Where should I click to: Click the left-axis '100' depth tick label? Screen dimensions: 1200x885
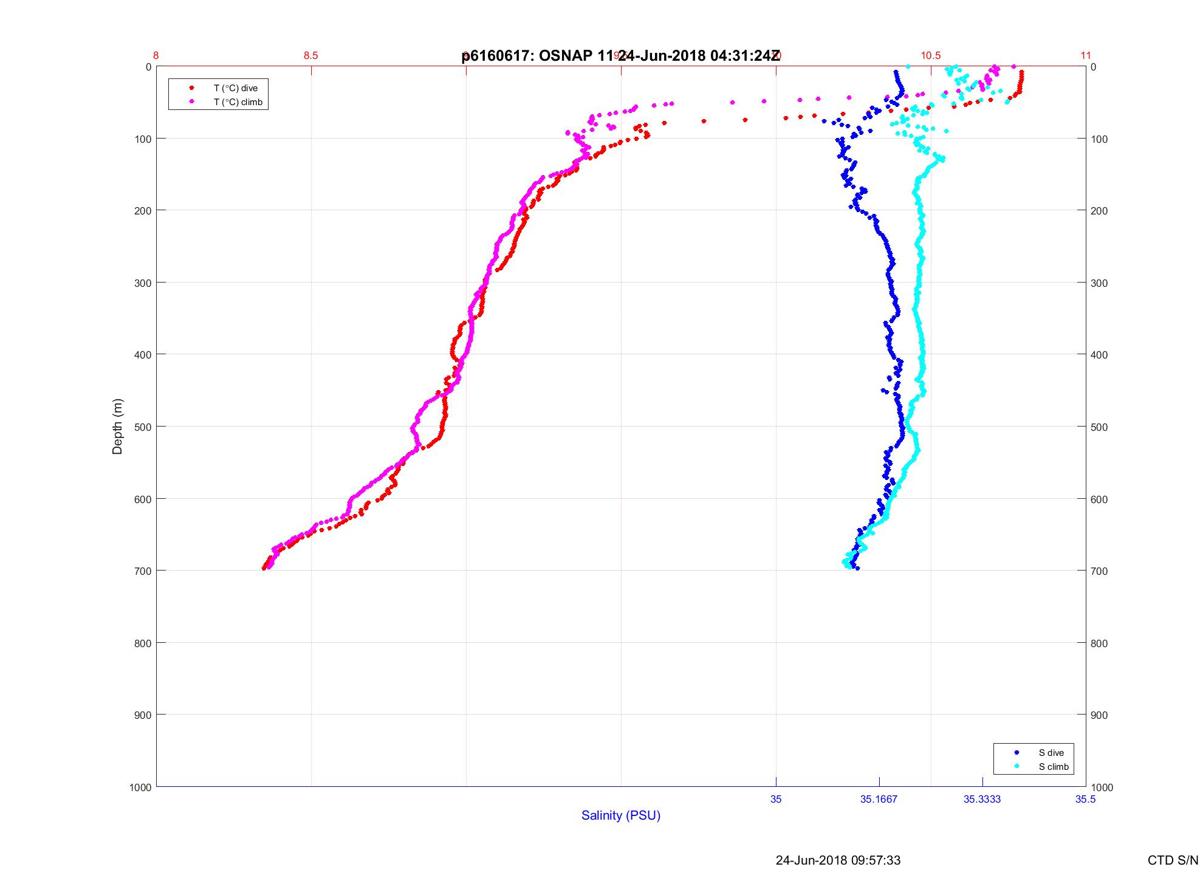(141, 139)
